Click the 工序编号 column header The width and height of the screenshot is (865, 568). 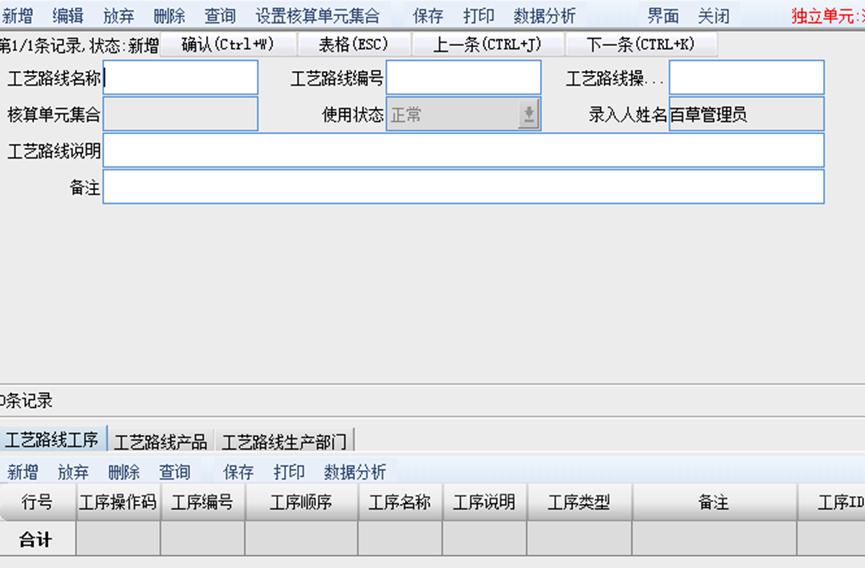(x=202, y=502)
